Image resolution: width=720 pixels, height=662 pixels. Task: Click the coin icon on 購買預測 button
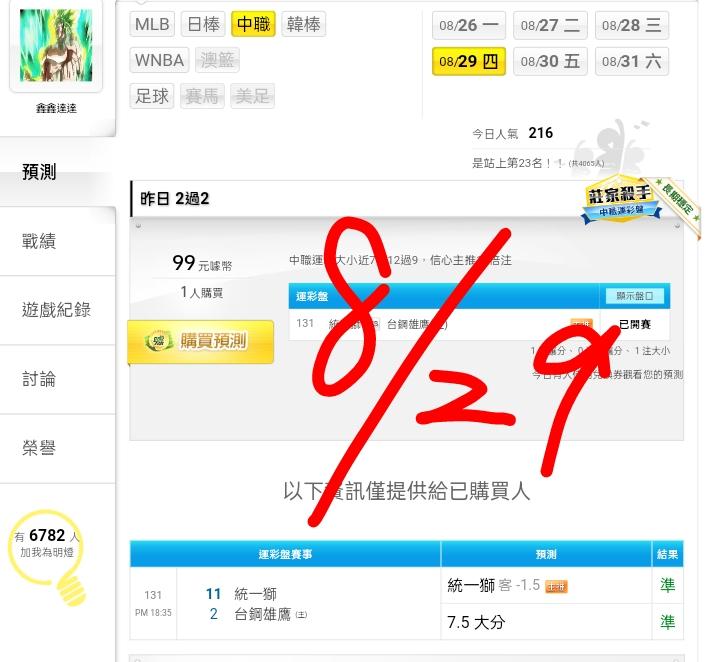(158, 341)
